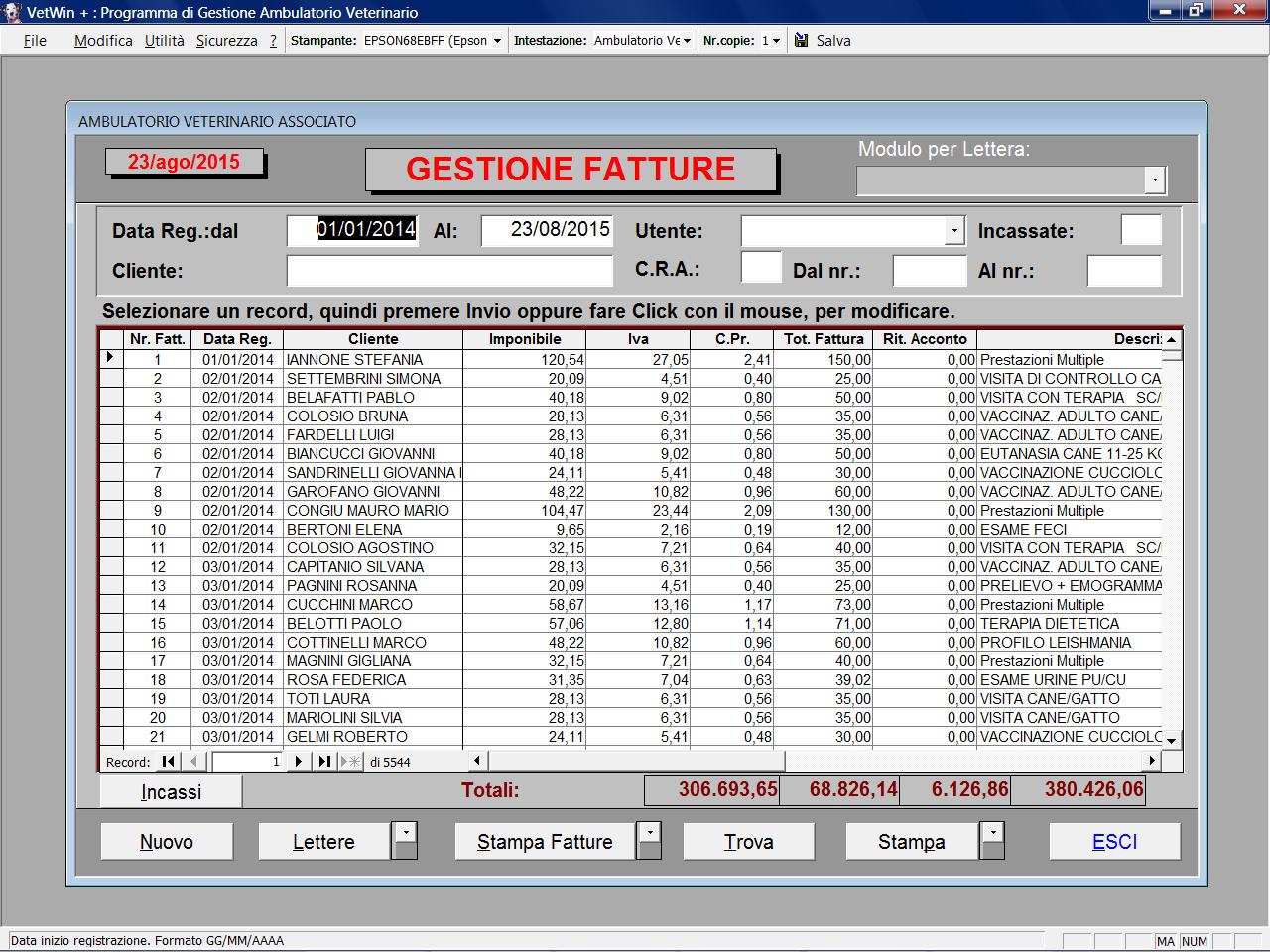Viewport: 1270px width, 952px height.
Task: Select row of ROSA FEDERICA
Action: click(630, 680)
